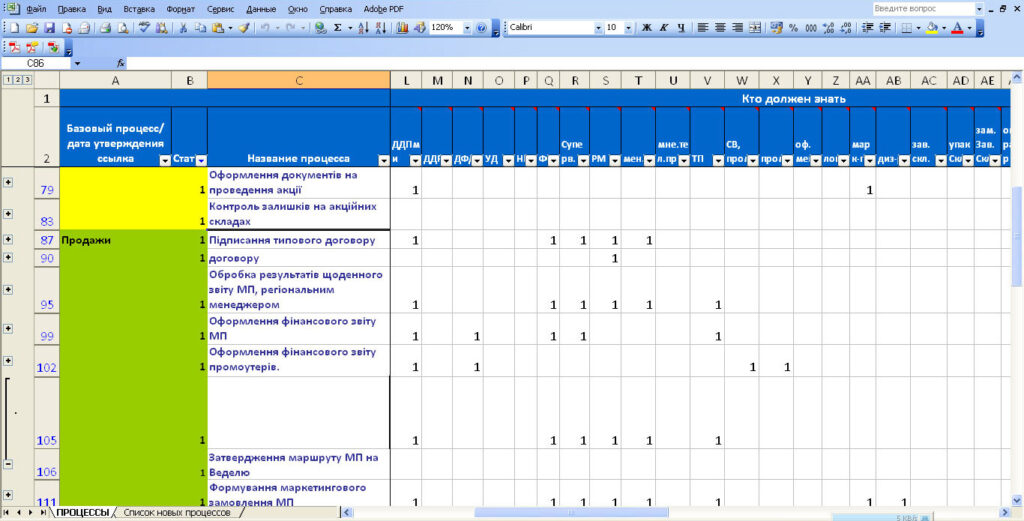Click in the Name Box C86

pos(36,63)
